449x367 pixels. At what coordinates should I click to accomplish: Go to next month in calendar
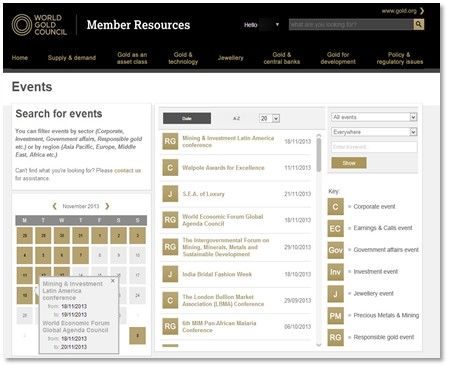tap(107, 206)
